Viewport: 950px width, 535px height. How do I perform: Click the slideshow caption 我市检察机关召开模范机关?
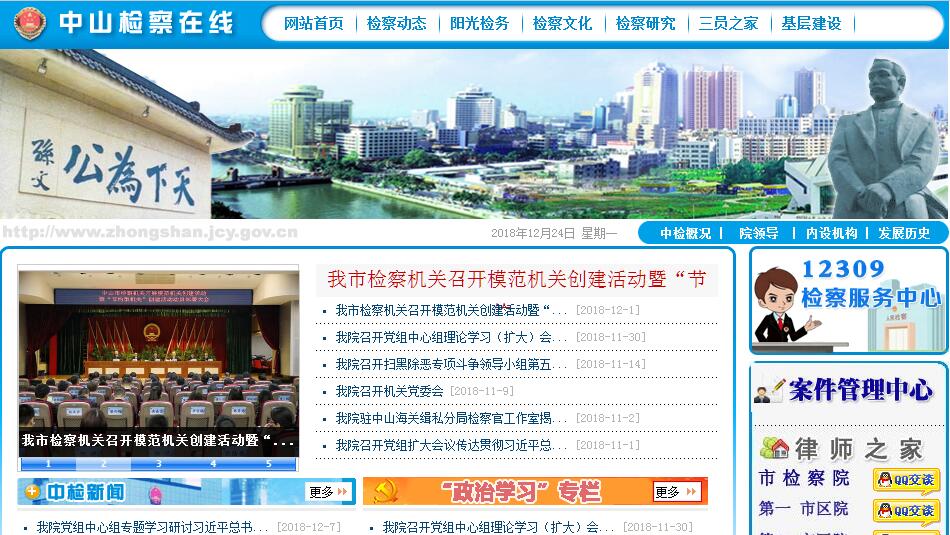pyautogui.click(x=158, y=440)
